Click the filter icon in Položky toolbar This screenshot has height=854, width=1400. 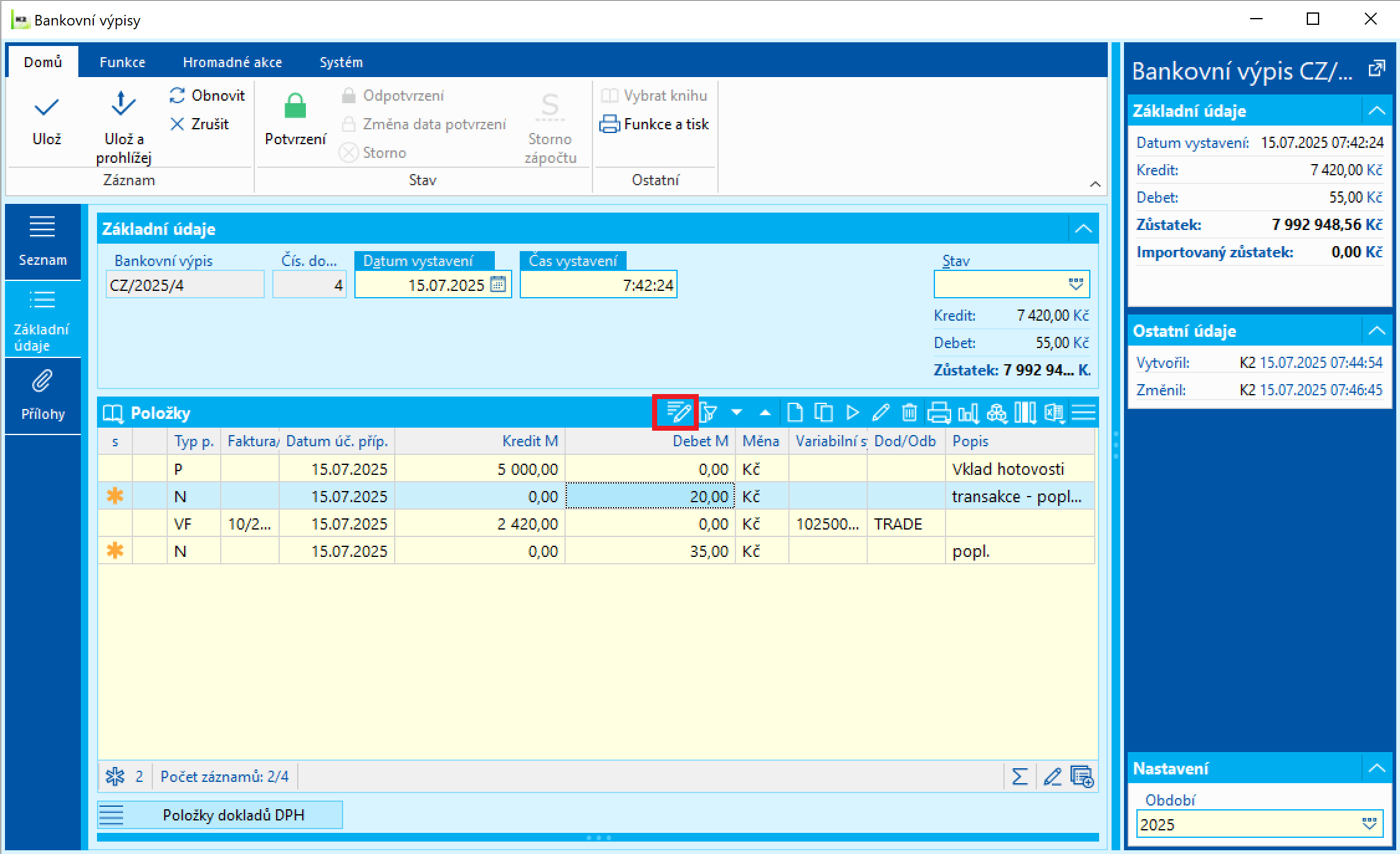(x=708, y=413)
